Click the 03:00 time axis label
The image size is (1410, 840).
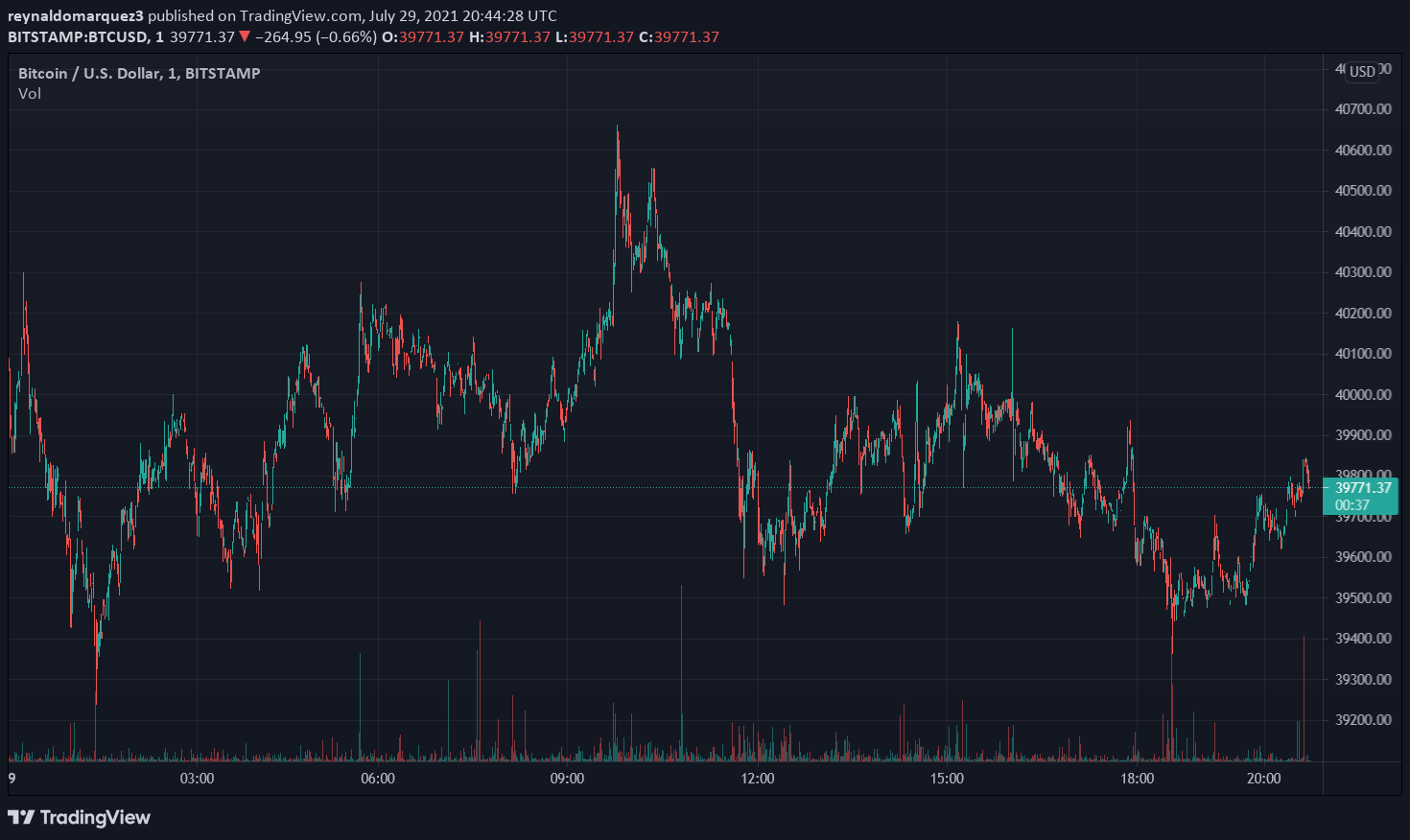click(x=197, y=779)
